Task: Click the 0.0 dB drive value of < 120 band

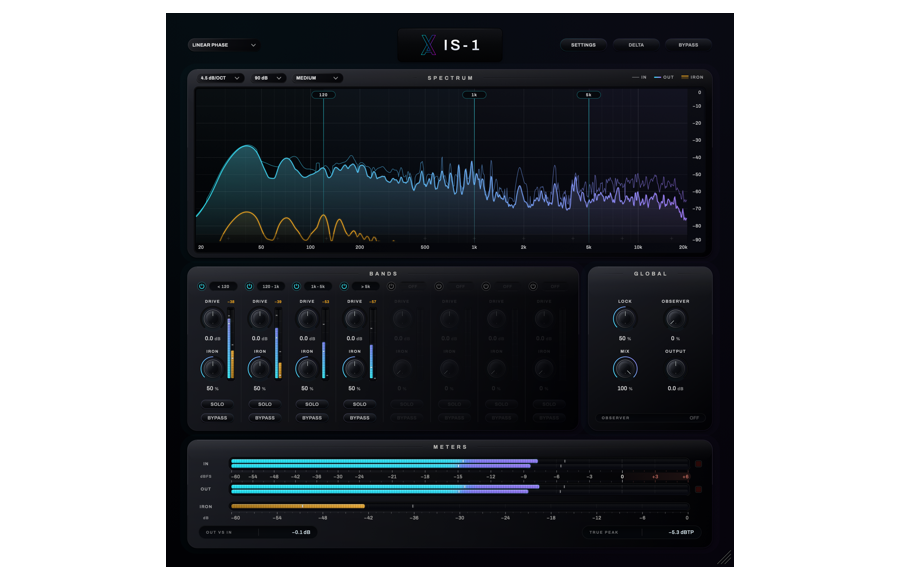Action: (x=212, y=339)
